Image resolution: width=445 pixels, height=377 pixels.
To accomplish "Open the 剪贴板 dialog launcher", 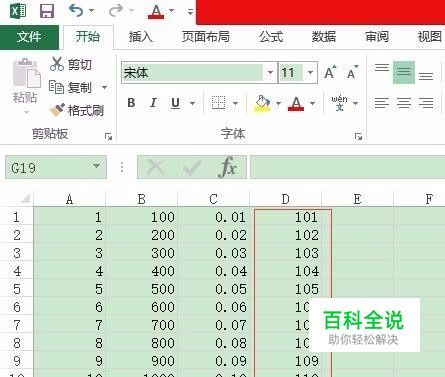I will click(x=108, y=136).
